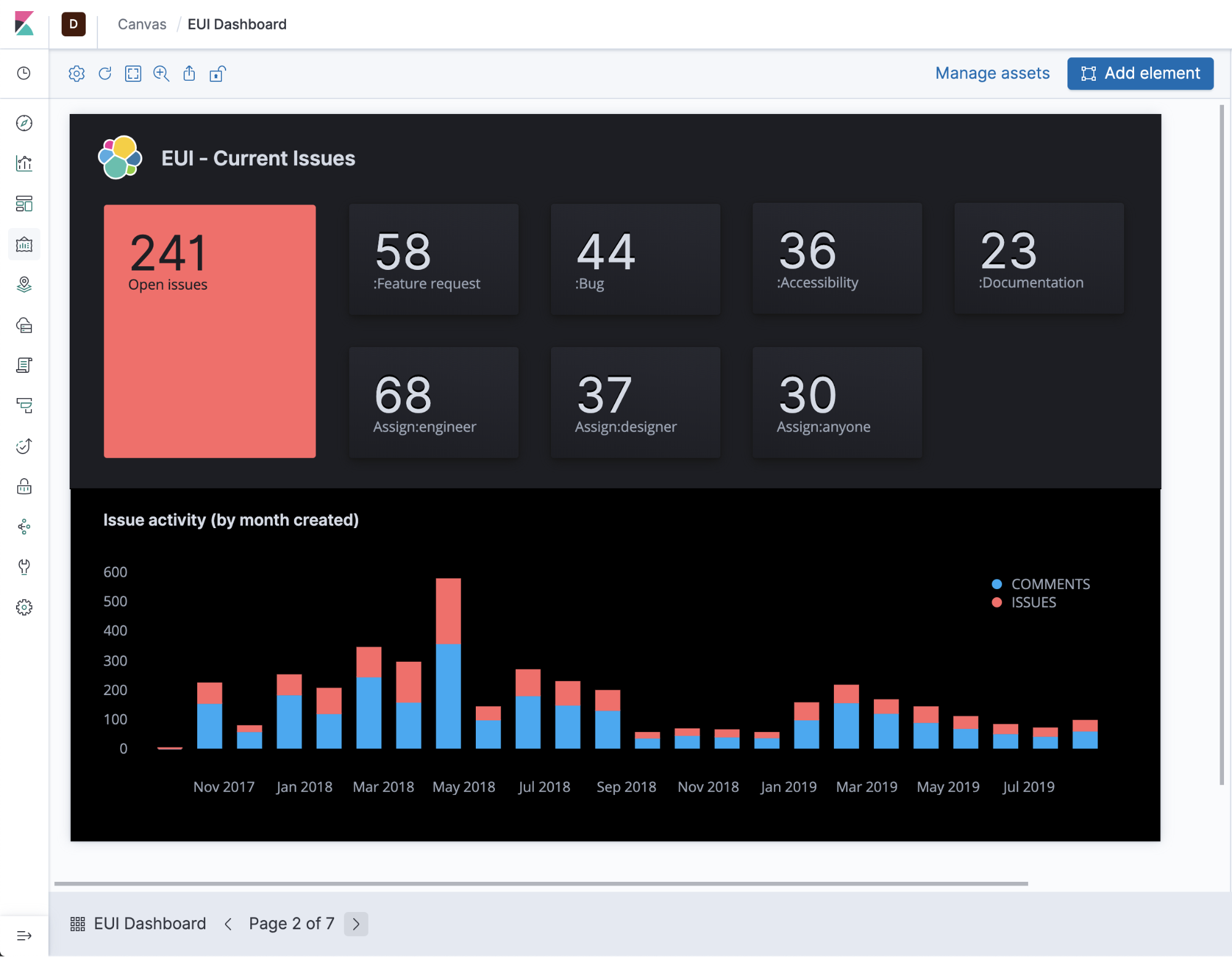The image size is (1232, 957).
Task: Click the refresh icon in toolbar
Action: tap(105, 74)
